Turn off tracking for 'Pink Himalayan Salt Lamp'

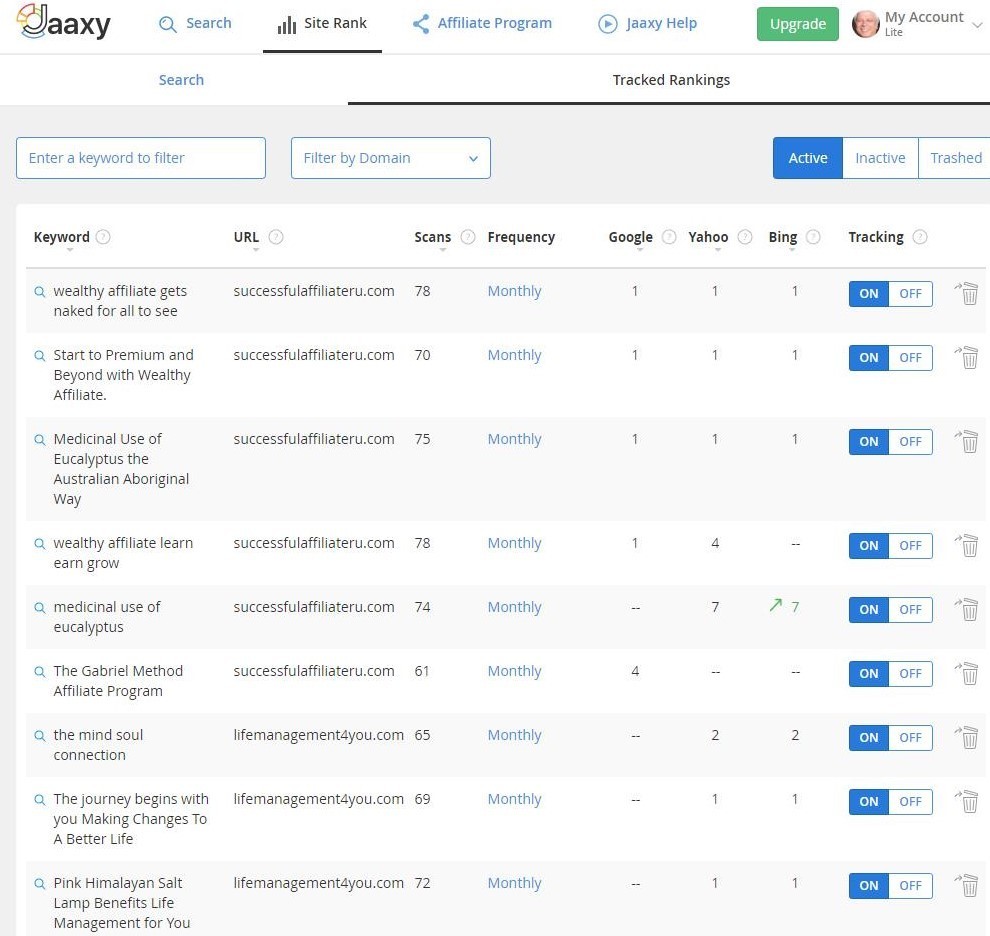910,886
